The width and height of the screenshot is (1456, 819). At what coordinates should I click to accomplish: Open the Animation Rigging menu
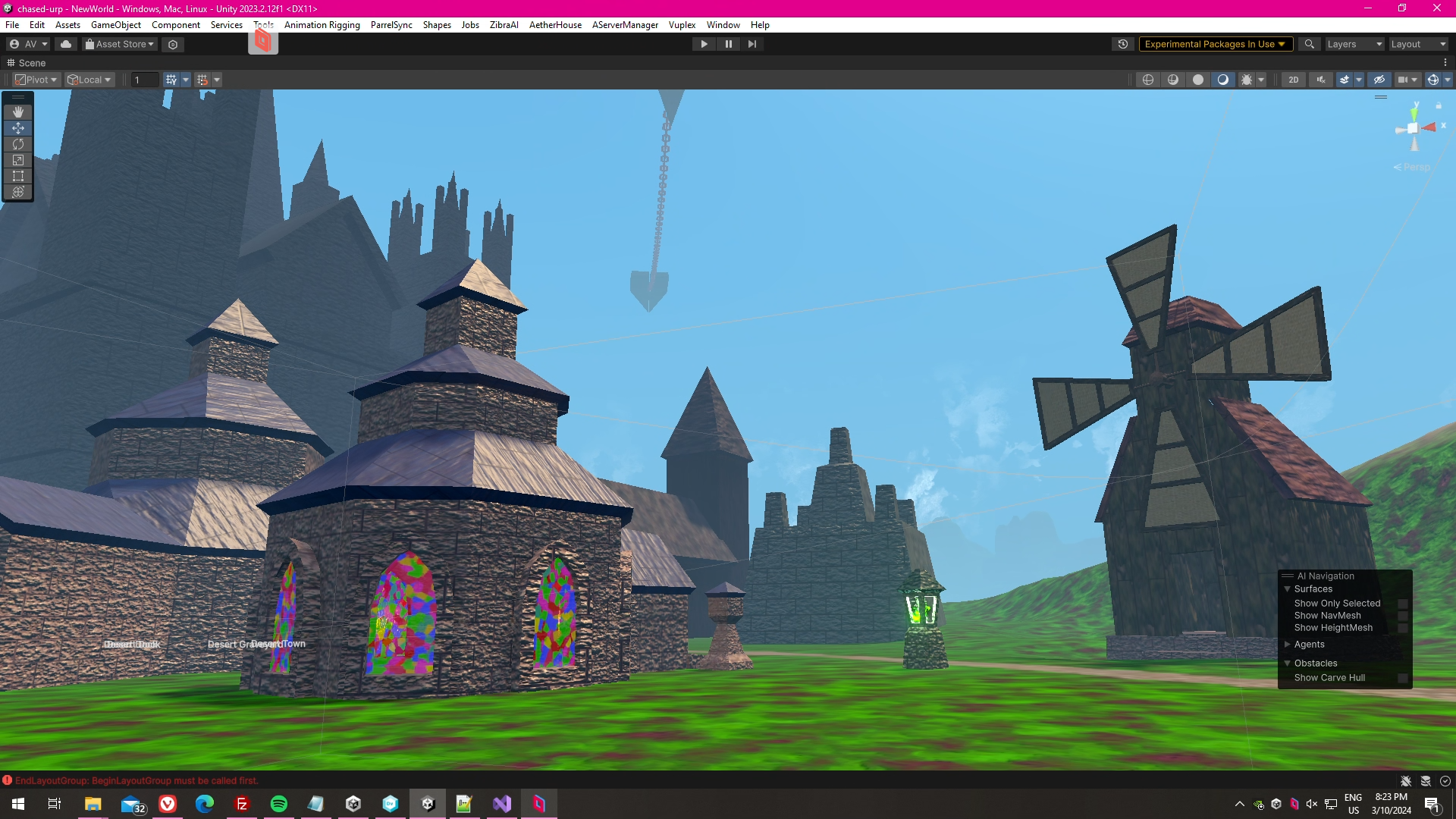(322, 25)
